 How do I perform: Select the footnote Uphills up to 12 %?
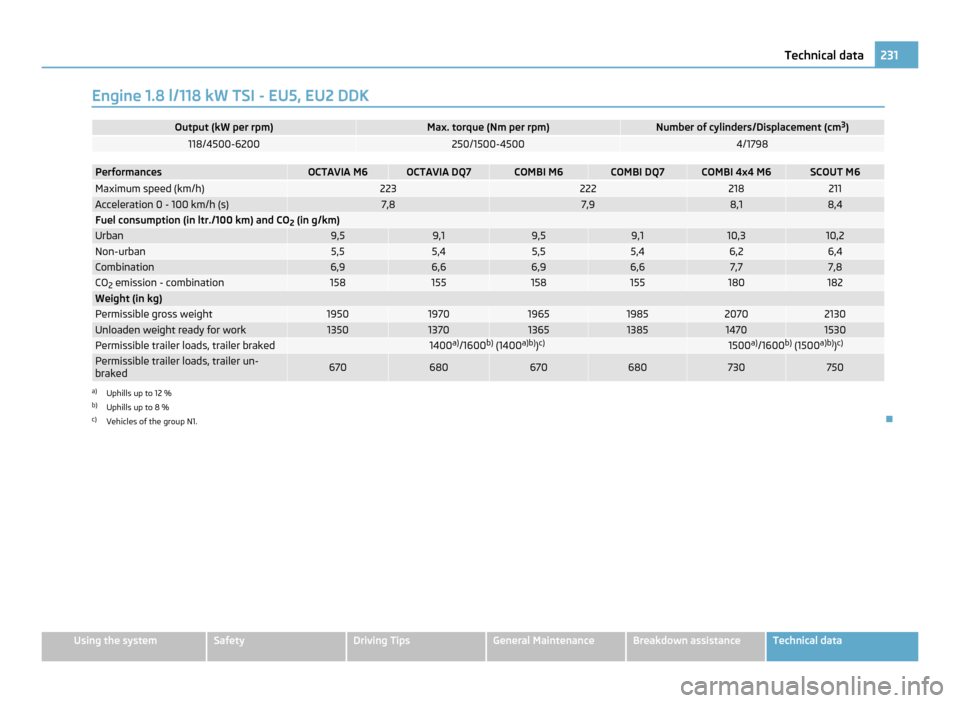tap(139, 393)
